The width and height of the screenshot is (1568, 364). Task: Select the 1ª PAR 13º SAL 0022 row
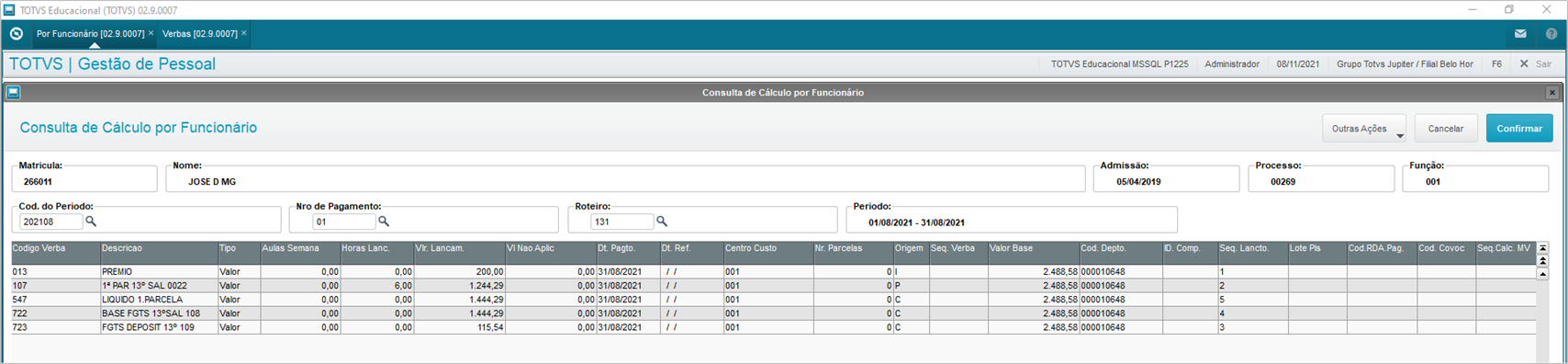(x=773, y=286)
